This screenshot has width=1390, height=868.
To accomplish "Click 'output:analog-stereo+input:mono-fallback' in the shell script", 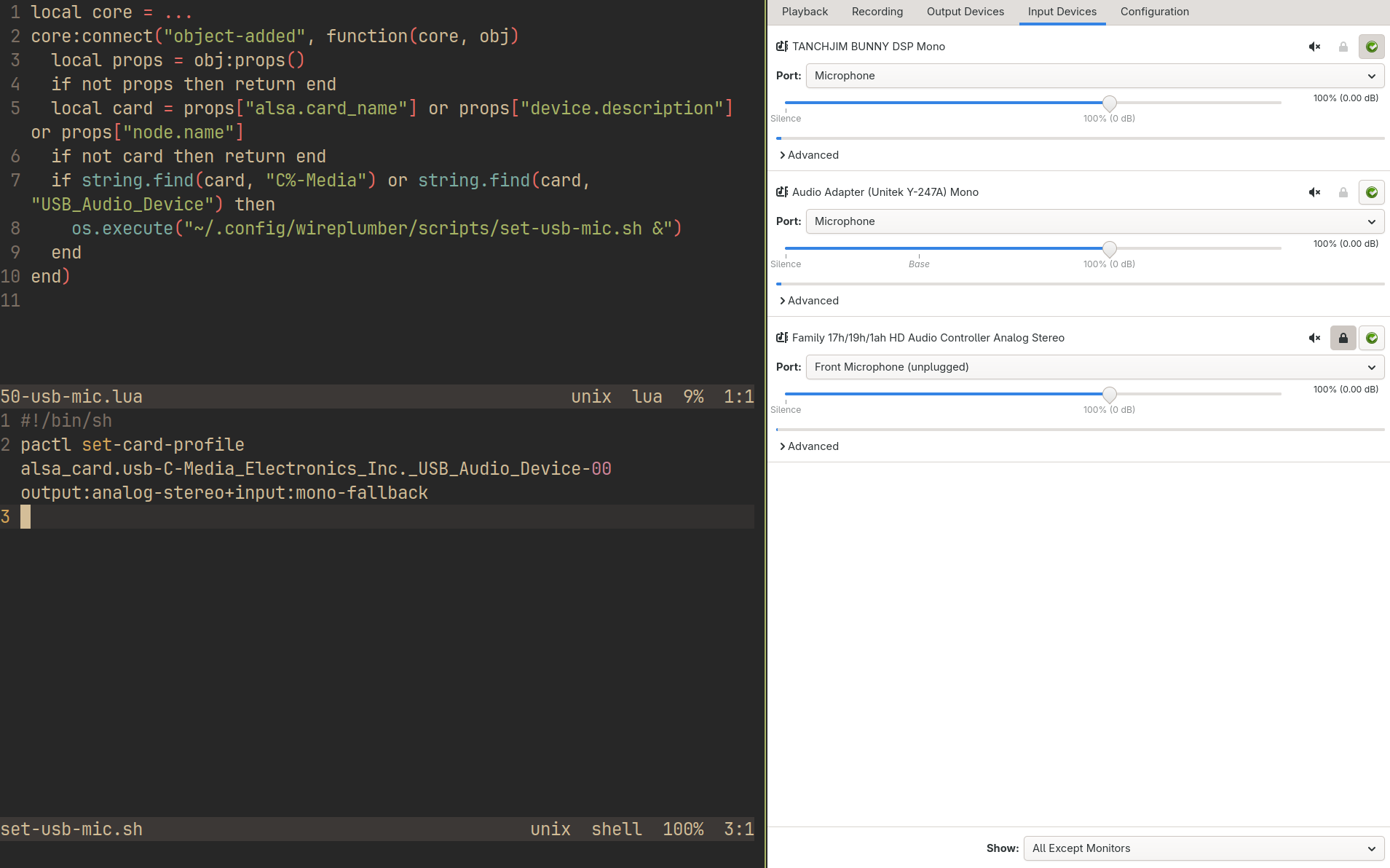I will [x=224, y=493].
